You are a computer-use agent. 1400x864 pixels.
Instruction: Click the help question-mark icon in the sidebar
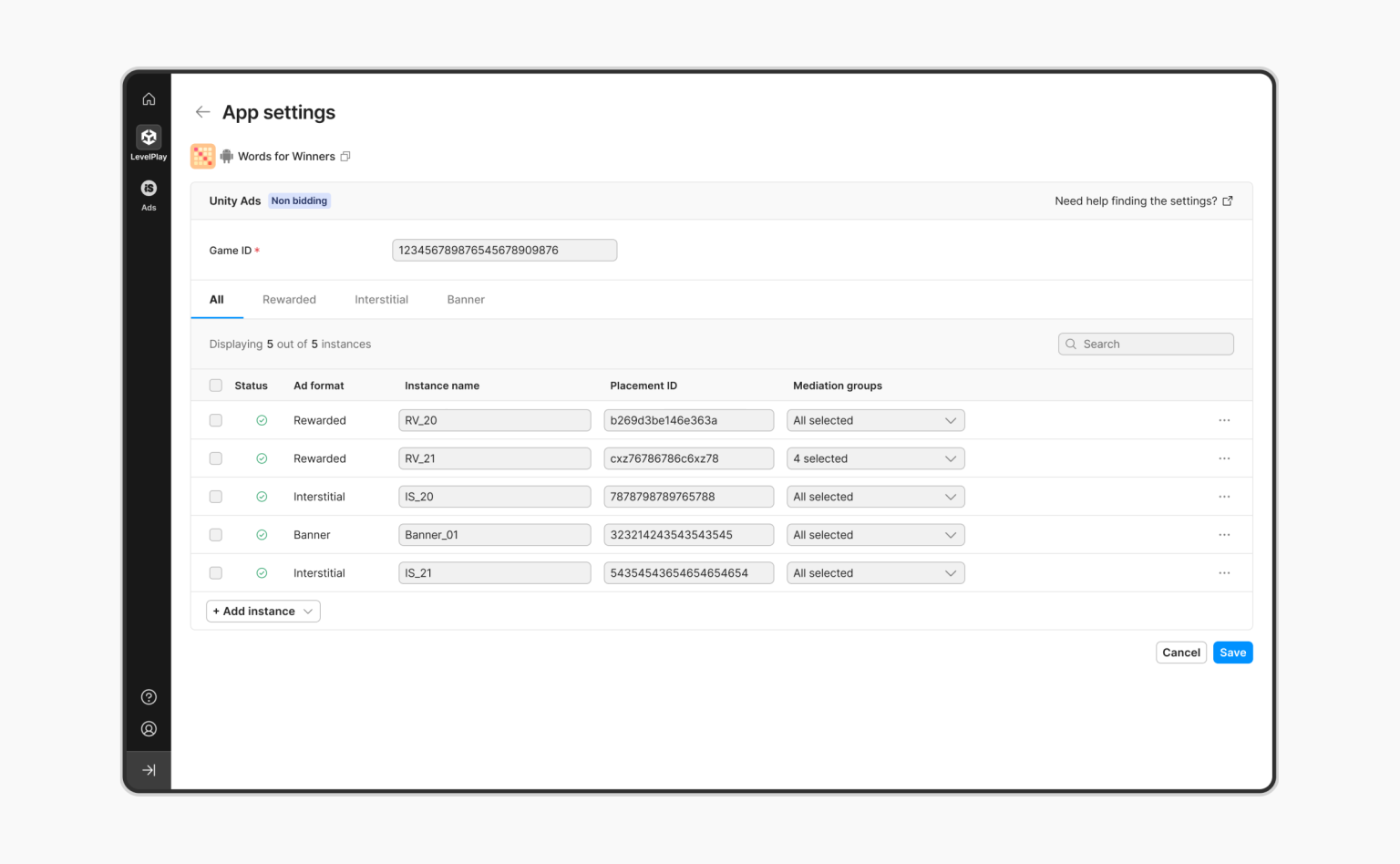(x=149, y=696)
